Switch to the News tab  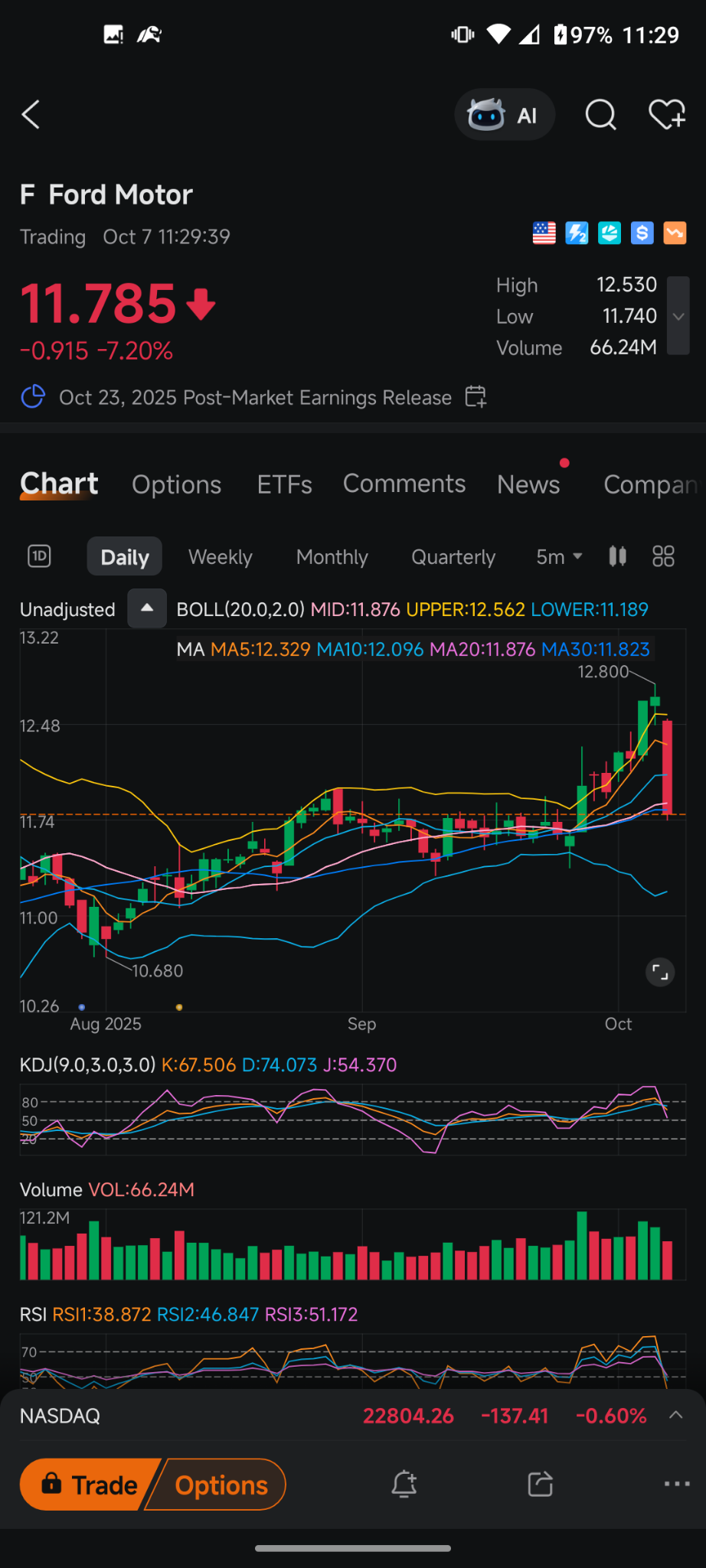(528, 484)
